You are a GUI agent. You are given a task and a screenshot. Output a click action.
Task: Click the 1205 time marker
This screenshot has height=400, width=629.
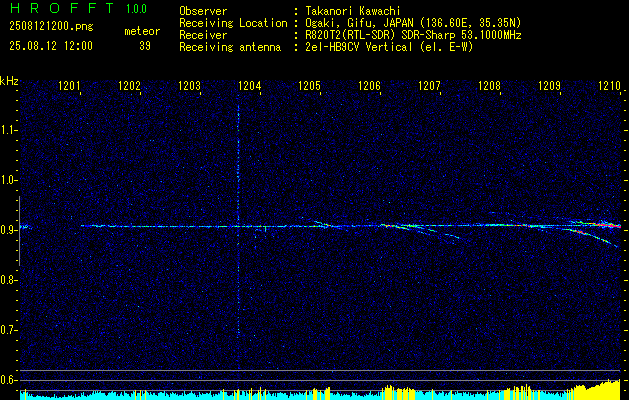pyautogui.click(x=310, y=86)
